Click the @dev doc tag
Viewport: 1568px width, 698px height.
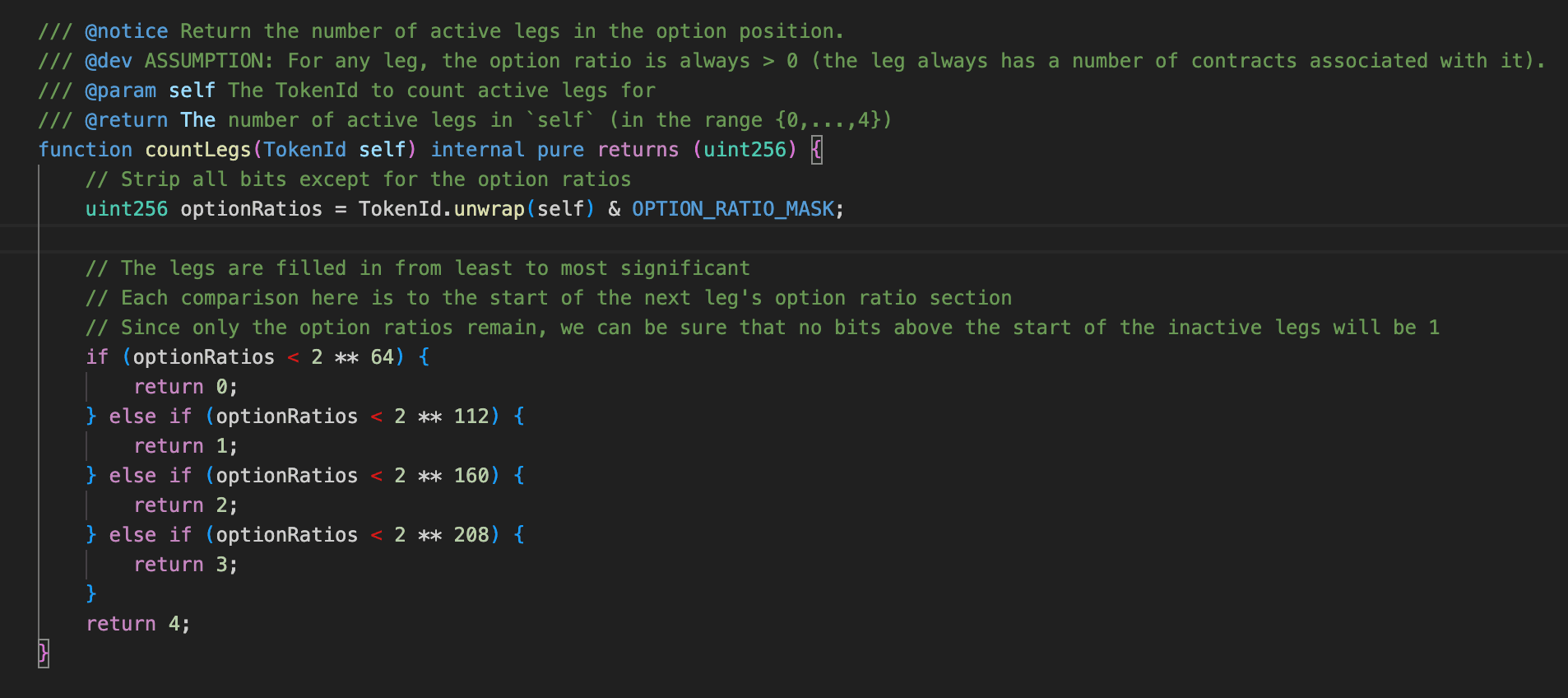(x=109, y=61)
